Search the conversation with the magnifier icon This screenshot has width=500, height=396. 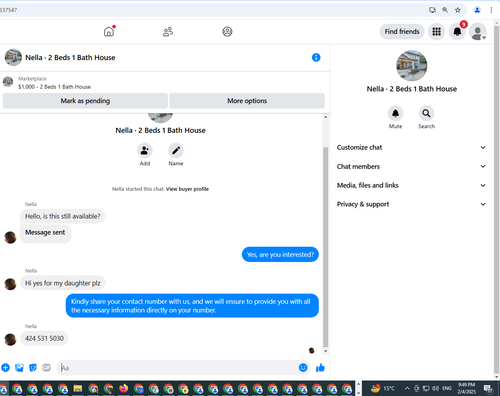426,114
